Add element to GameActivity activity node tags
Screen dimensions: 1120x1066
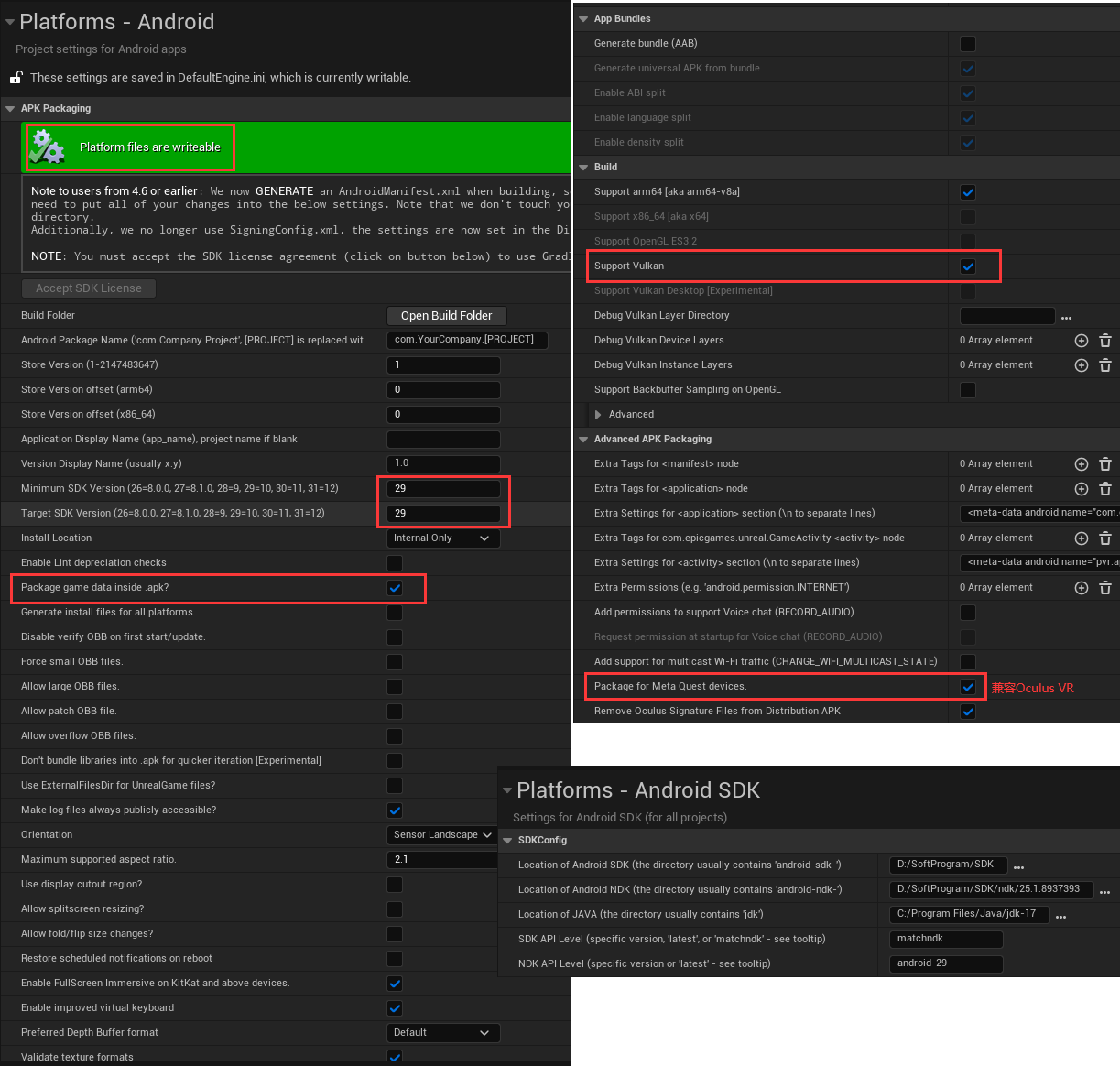click(x=1081, y=538)
